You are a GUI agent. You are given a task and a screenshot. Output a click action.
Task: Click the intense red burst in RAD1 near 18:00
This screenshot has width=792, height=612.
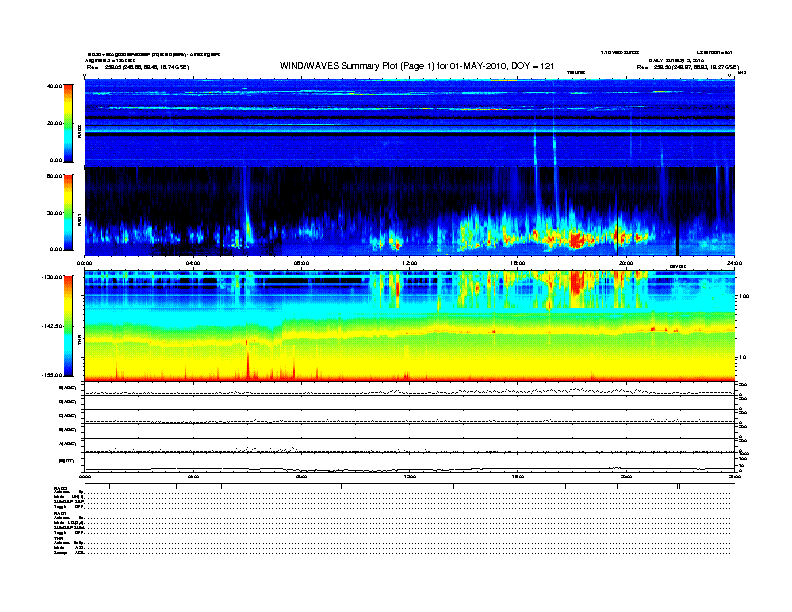[x=576, y=238]
